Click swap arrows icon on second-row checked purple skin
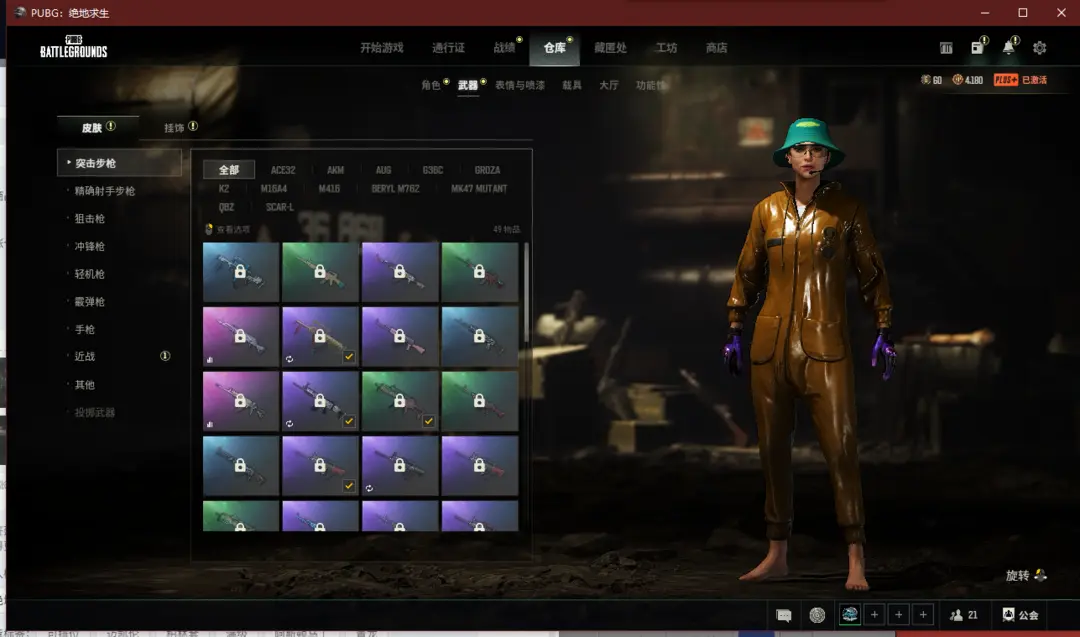1080x637 pixels. [x=289, y=359]
